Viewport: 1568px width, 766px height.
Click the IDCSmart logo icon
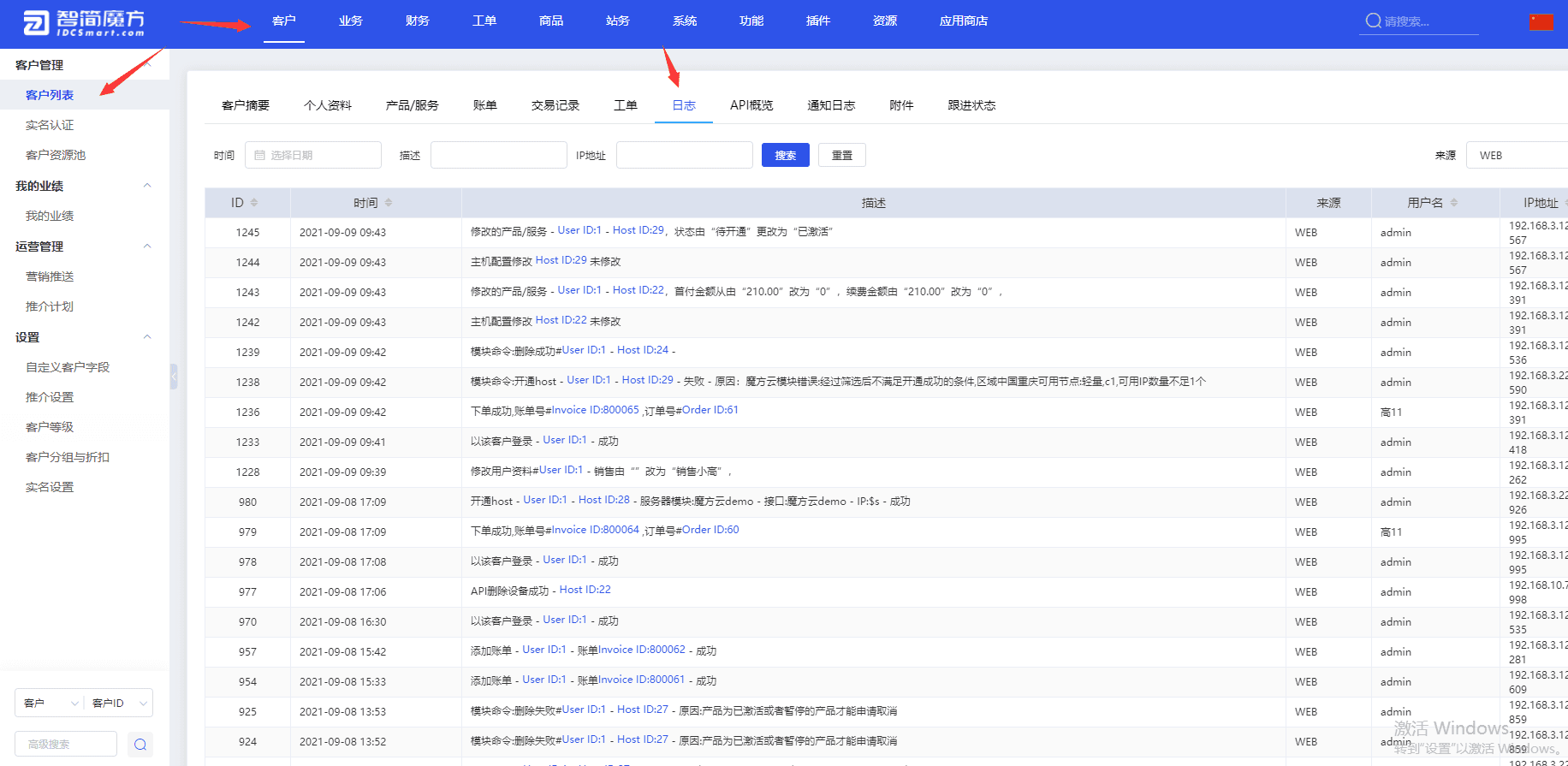[36, 23]
